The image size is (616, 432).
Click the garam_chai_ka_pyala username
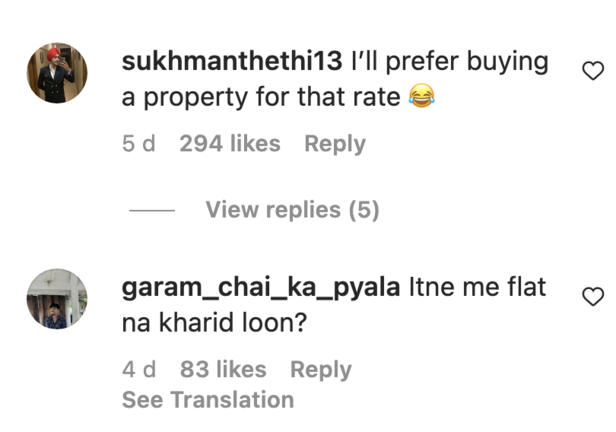(x=262, y=288)
